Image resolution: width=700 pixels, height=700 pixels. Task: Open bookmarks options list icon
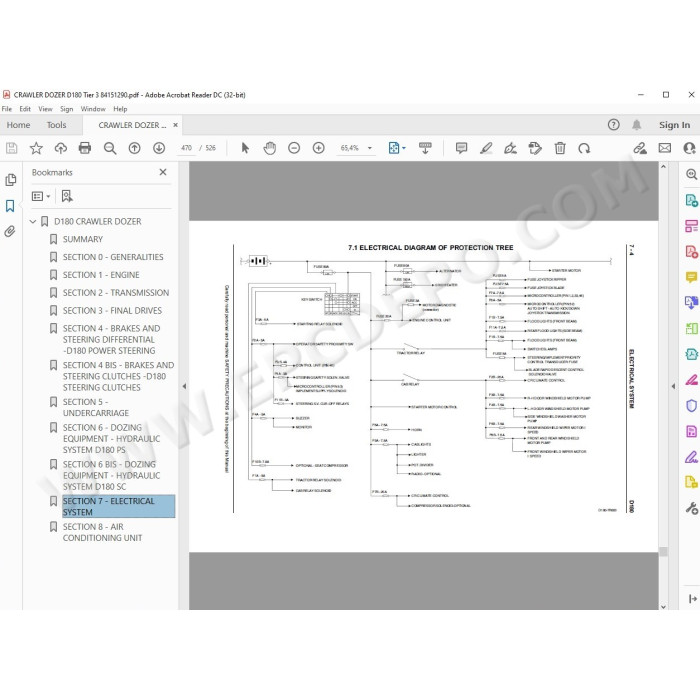click(x=41, y=196)
